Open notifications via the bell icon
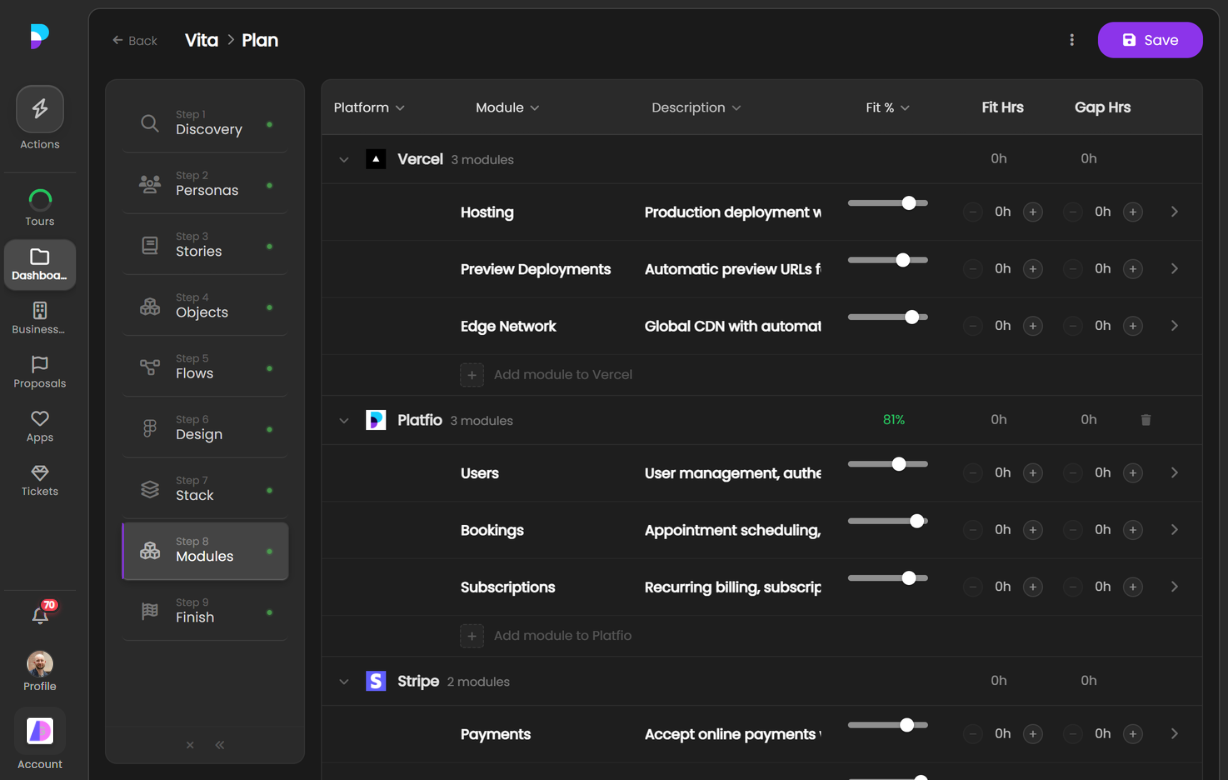The image size is (1228, 780). click(x=39, y=617)
